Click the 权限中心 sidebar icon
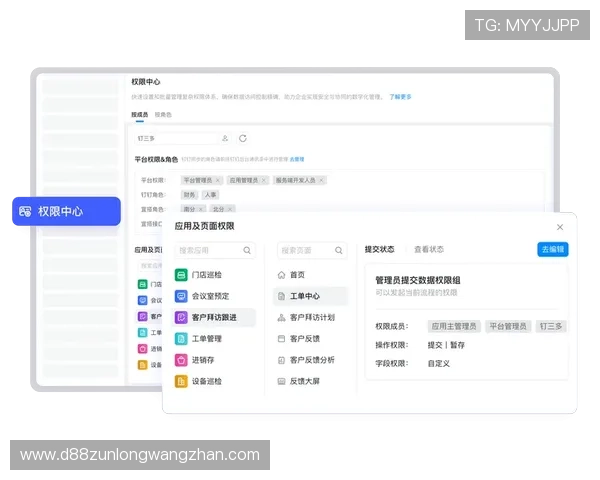600x480 pixels. (x=25, y=211)
